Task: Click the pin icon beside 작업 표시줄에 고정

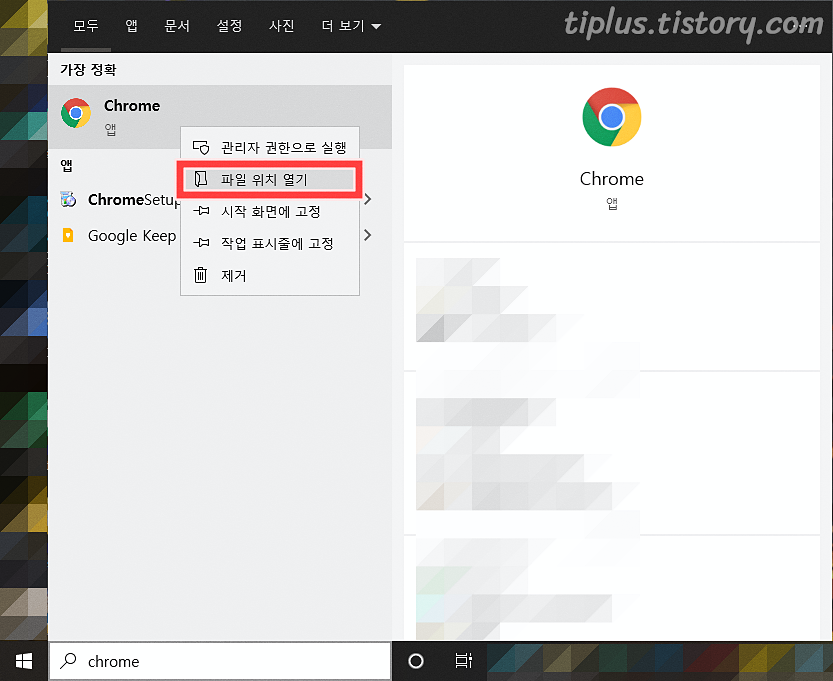Action: [201, 243]
